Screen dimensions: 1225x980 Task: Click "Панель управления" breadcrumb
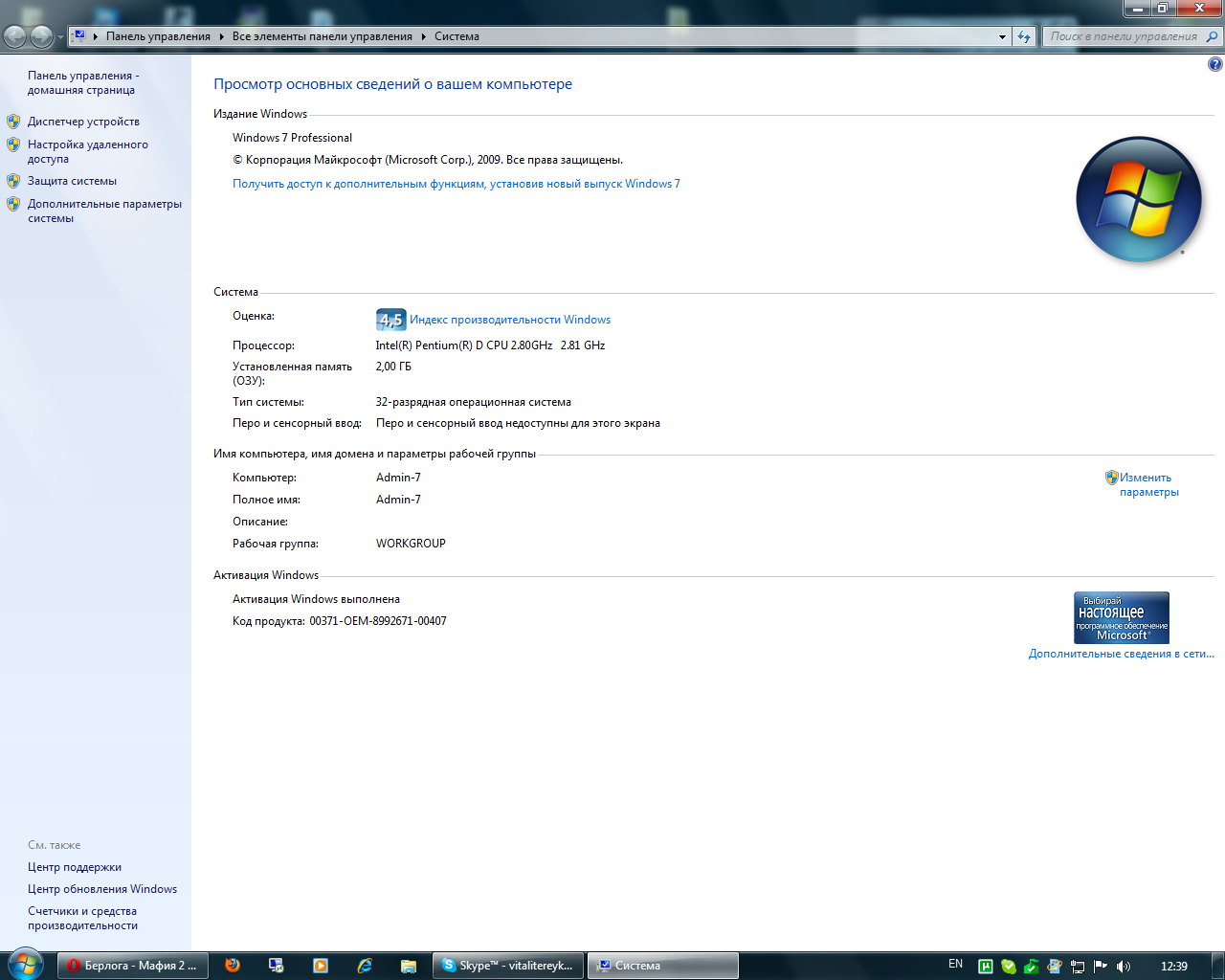point(158,36)
